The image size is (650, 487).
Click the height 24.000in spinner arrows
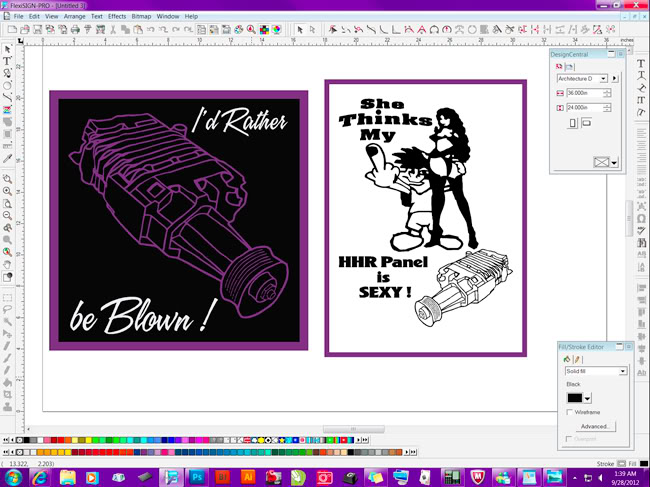point(607,108)
